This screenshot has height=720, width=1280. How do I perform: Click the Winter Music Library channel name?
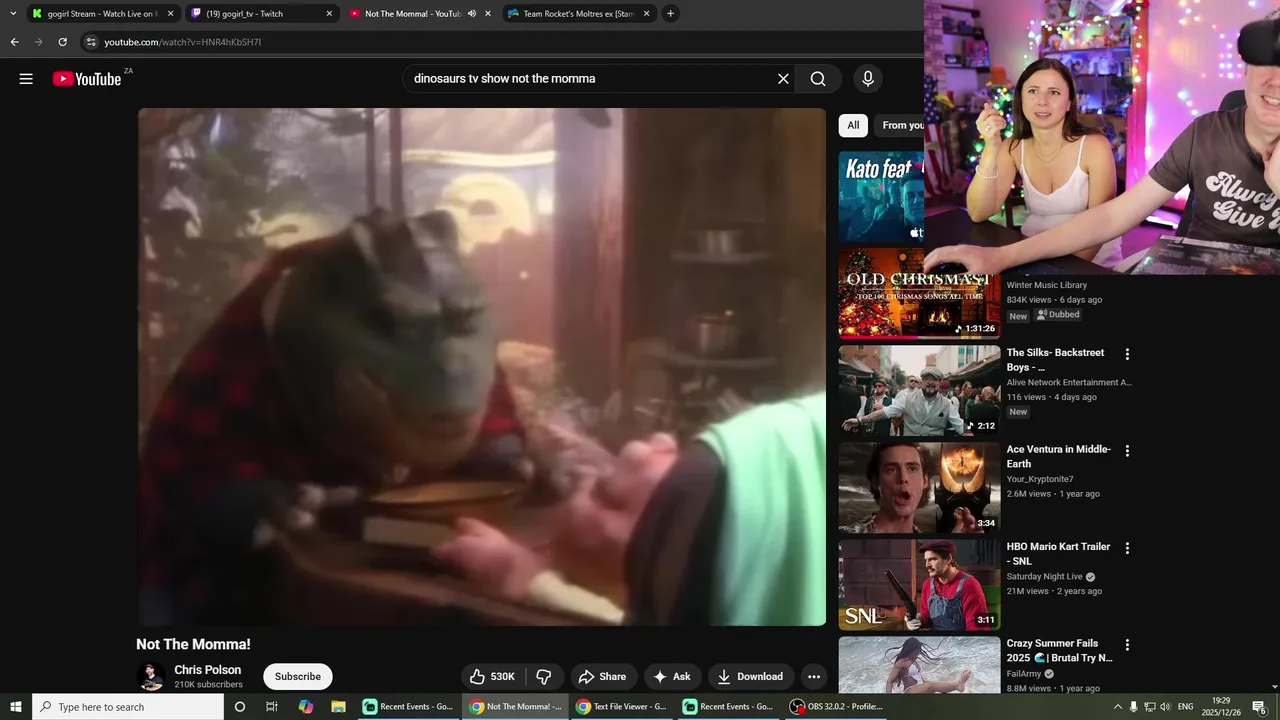(1046, 286)
